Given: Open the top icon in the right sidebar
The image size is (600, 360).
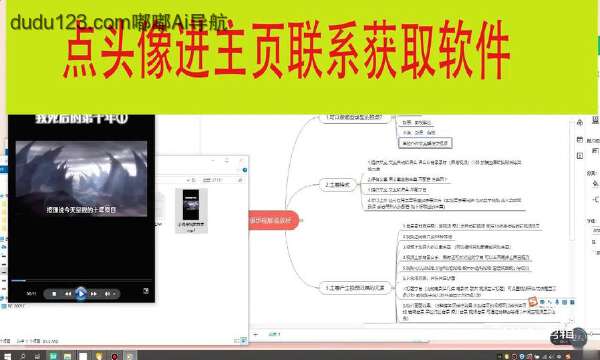Looking at the screenshot, I should 580,123.
